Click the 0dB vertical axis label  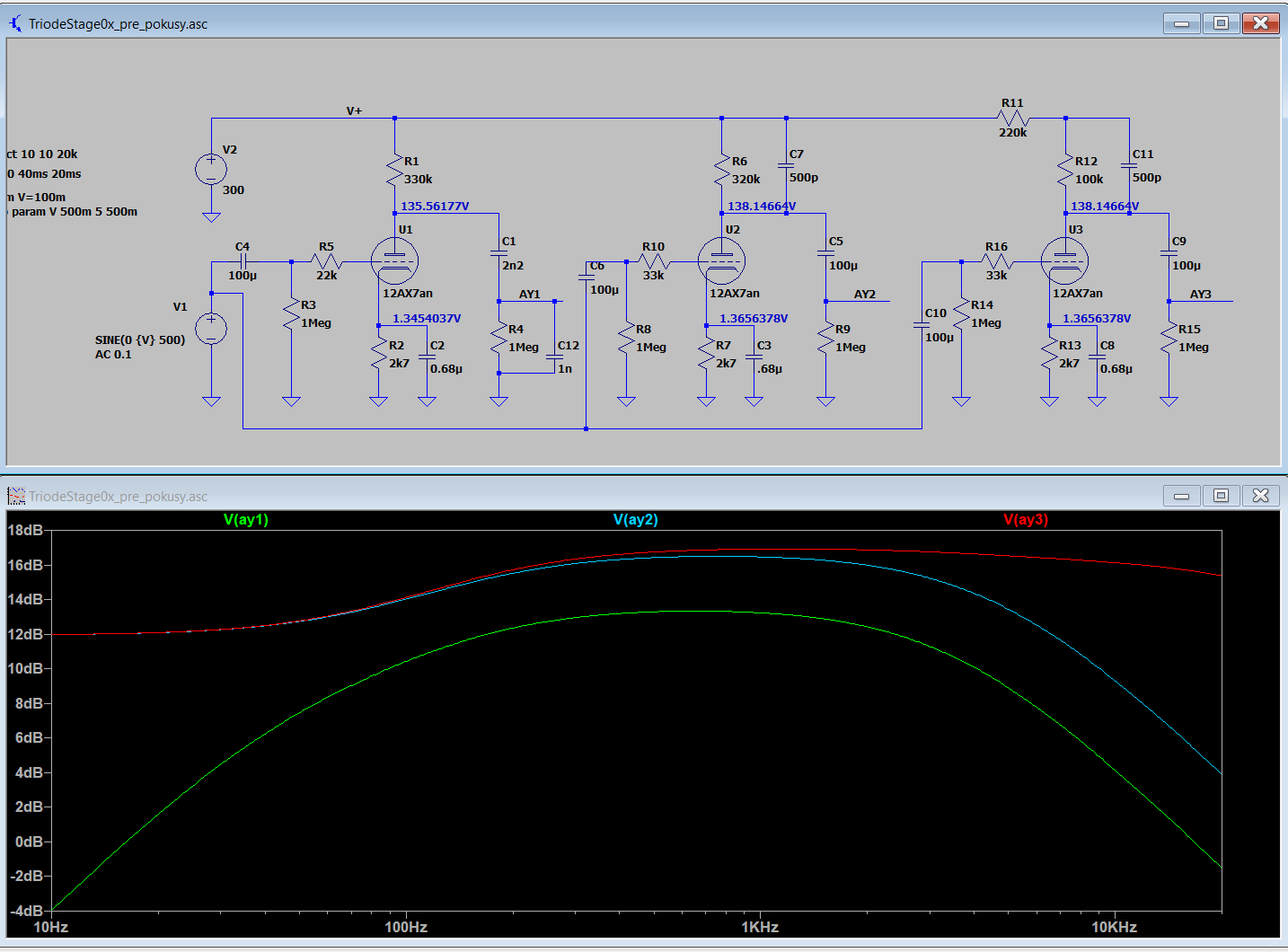point(29,842)
